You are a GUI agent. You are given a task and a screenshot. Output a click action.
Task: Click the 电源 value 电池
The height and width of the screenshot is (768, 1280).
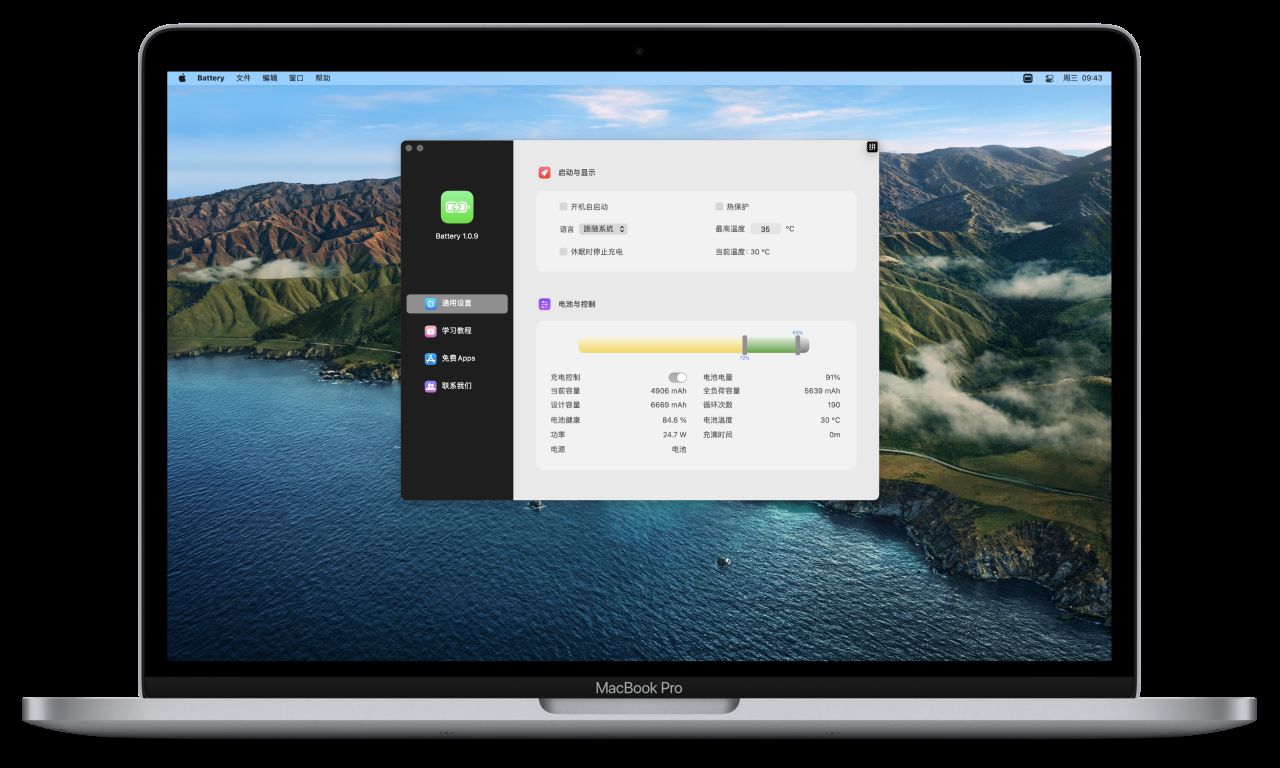click(x=679, y=450)
